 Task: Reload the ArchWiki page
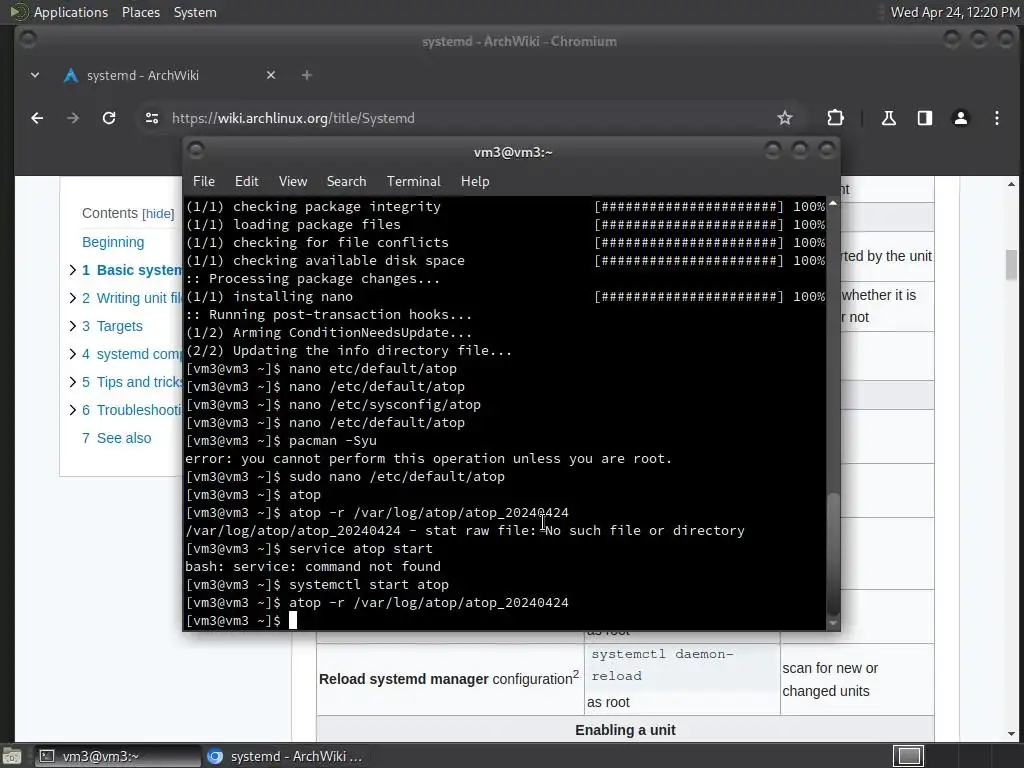[109, 118]
